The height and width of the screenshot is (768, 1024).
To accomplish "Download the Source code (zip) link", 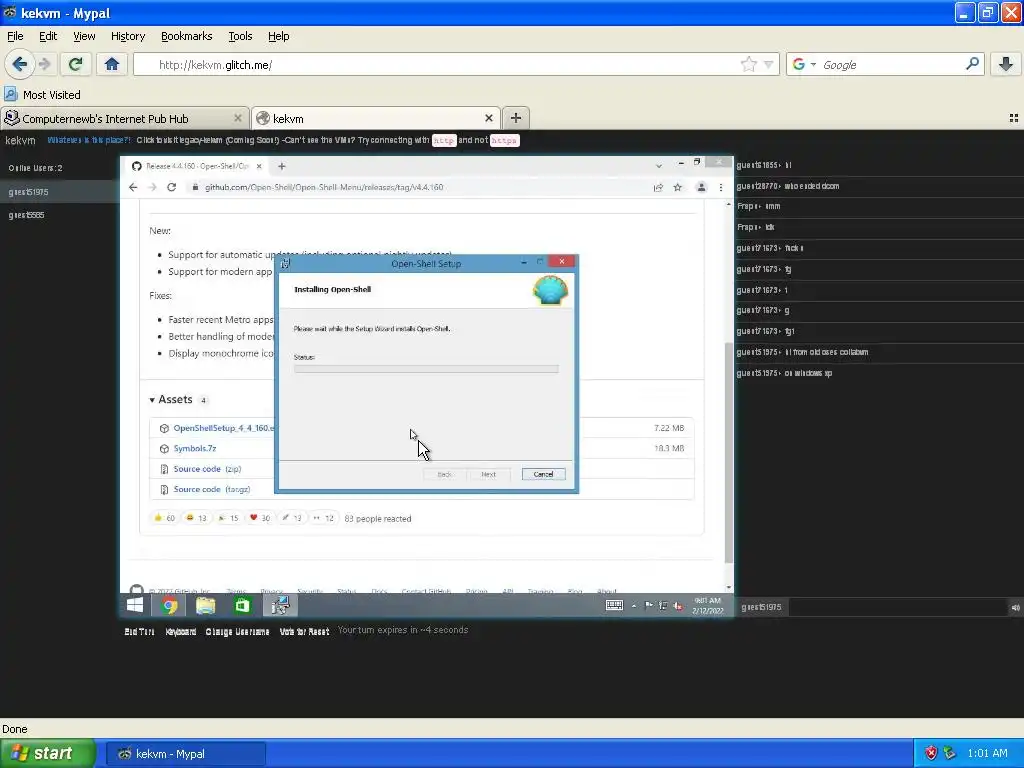I will 207,469.
